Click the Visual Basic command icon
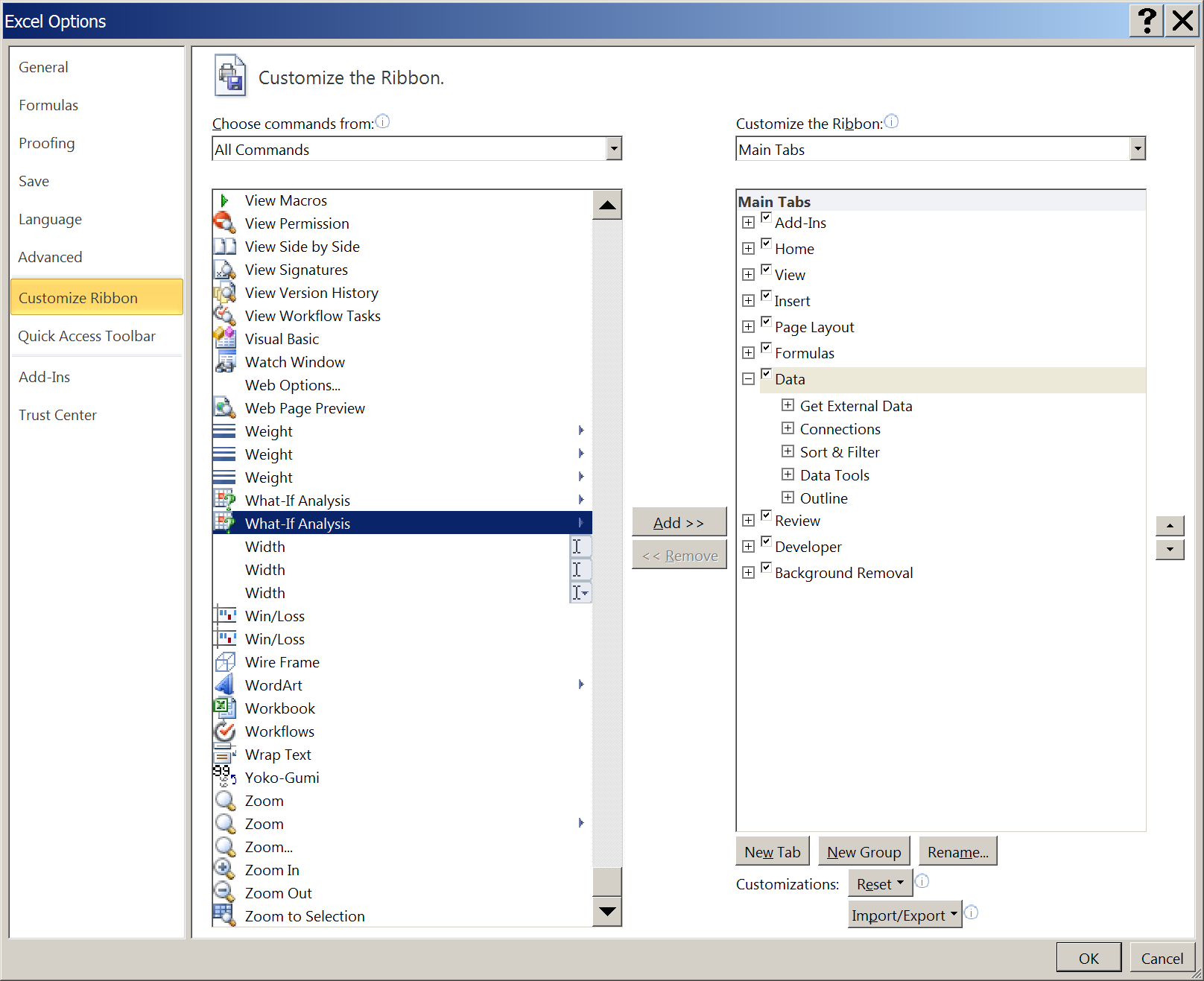Screen dimensions: 1204x981 224,339
